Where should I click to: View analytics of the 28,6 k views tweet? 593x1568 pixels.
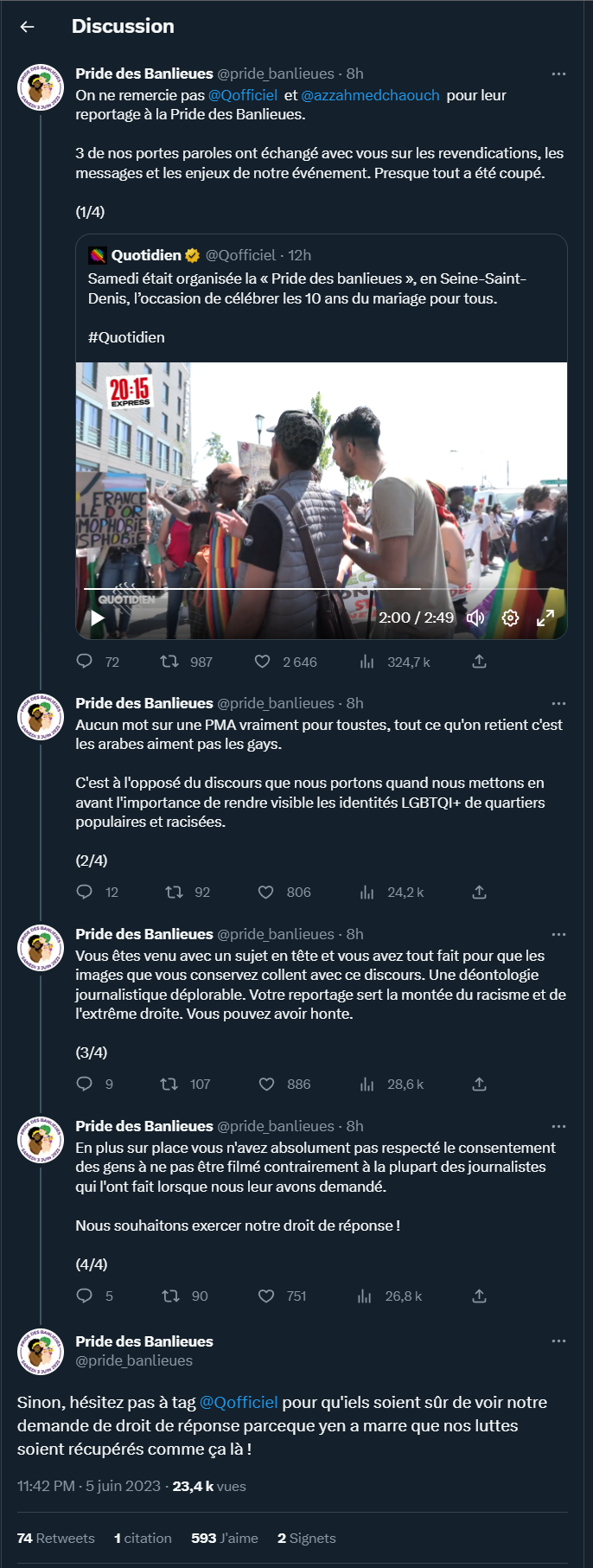392,1084
